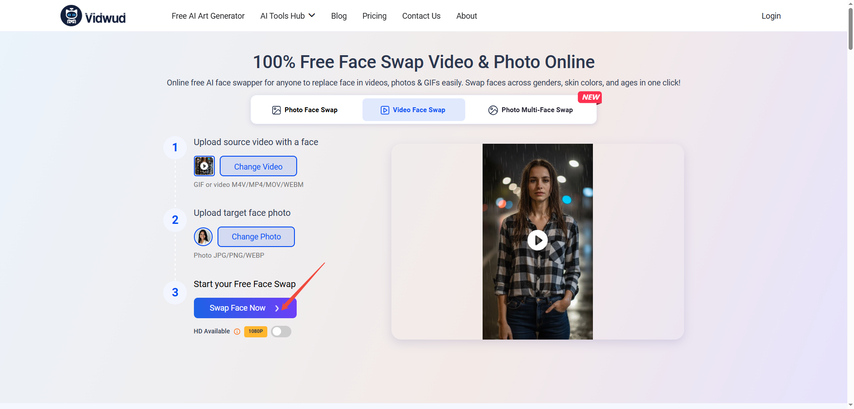Screen dimensions: 854x409
Task: Open Photo Multi-Face Swap tab
Action: pos(531,110)
